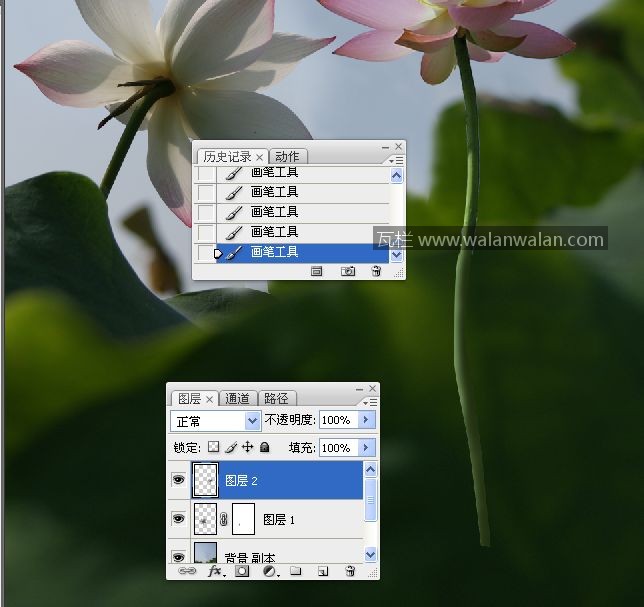
Task: Create a new group with the folder icon
Action: pyautogui.click(x=296, y=571)
